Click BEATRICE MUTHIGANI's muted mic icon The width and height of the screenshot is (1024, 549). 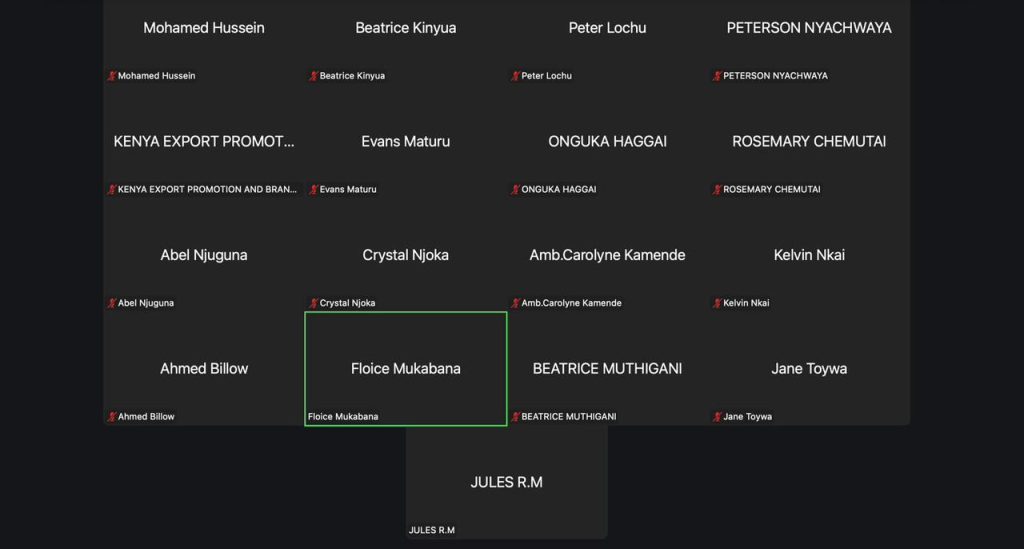click(x=516, y=417)
